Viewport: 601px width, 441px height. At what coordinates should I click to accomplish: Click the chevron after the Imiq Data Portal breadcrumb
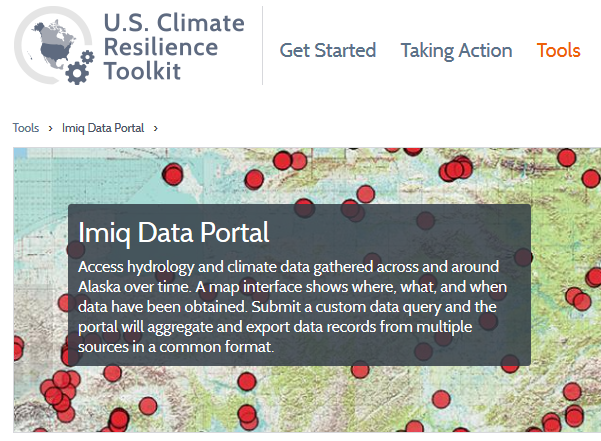pyautogui.click(x=155, y=128)
